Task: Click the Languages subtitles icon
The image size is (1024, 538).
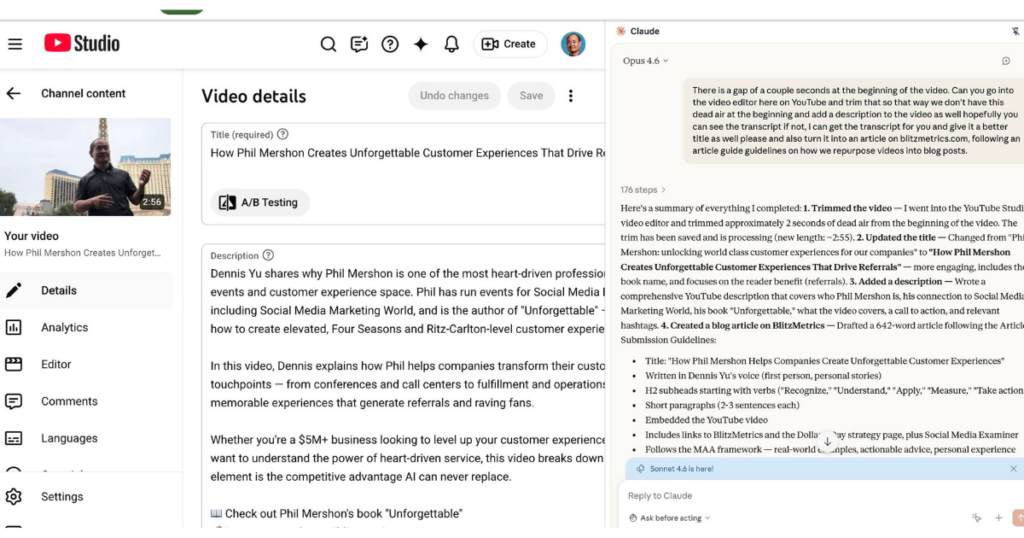Action: [x=14, y=438]
